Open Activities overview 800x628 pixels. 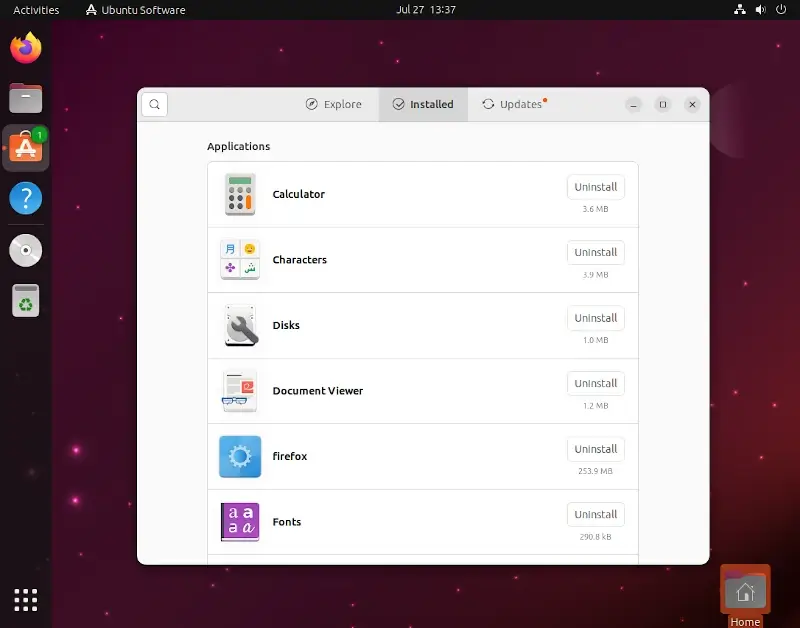click(36, 10)
